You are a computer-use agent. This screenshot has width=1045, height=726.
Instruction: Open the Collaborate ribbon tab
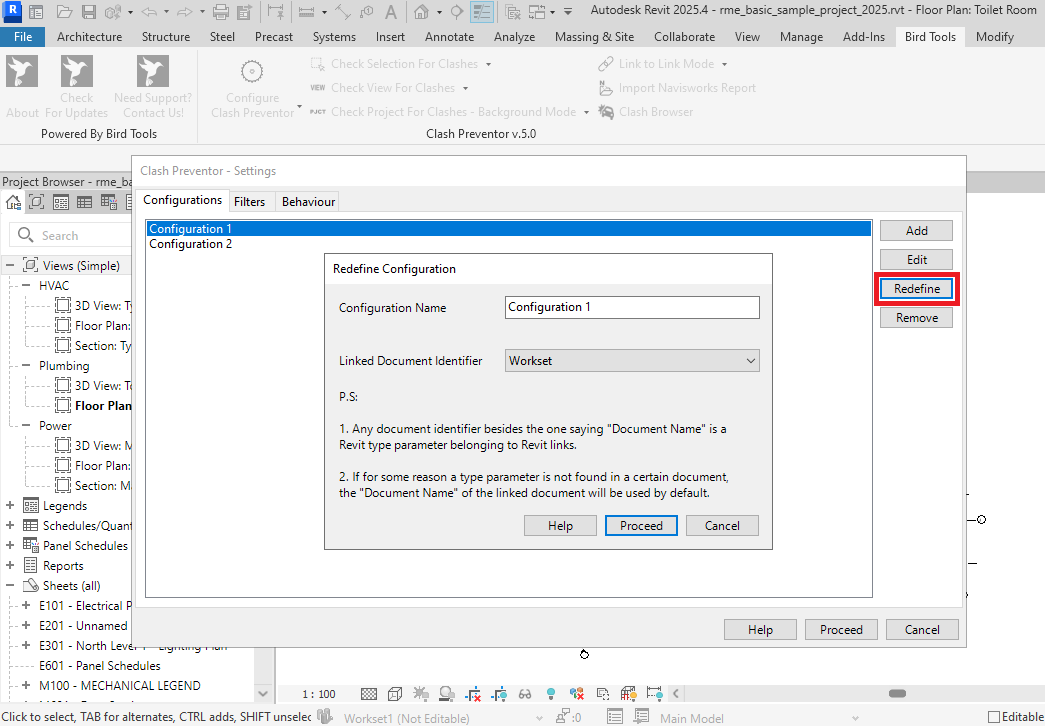click(x=684, y=37)
